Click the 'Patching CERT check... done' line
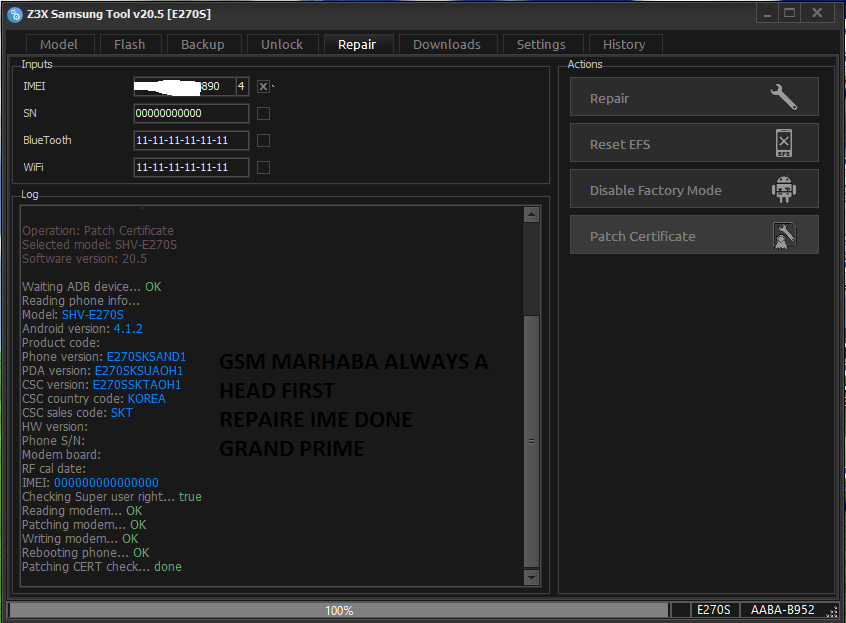846x623 pixels. 102,567
